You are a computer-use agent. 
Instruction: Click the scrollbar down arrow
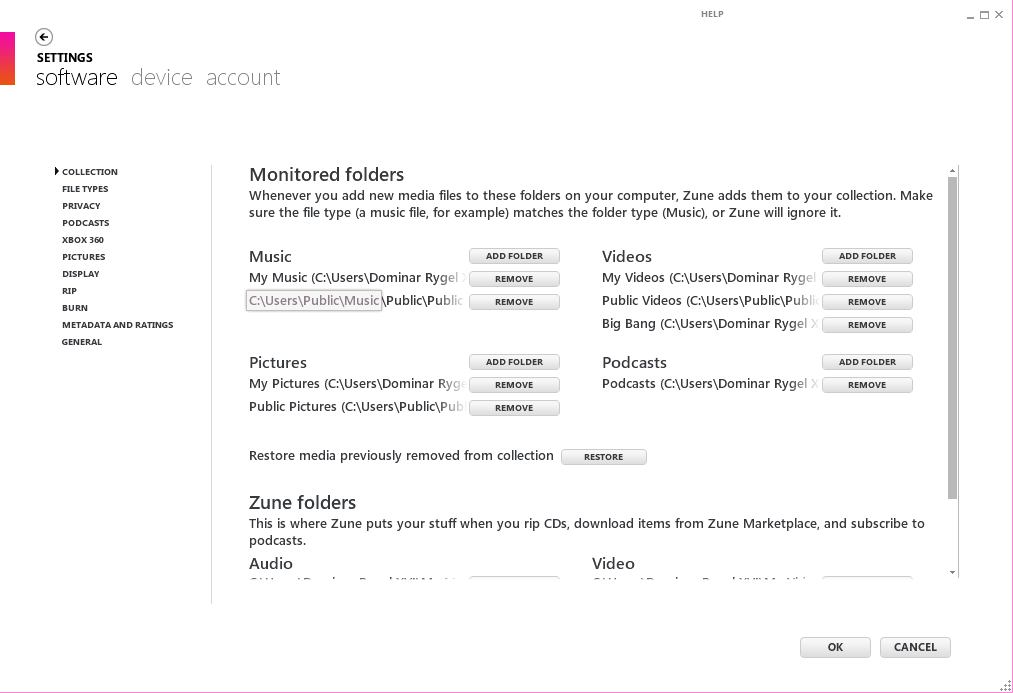tap(952, 573)
